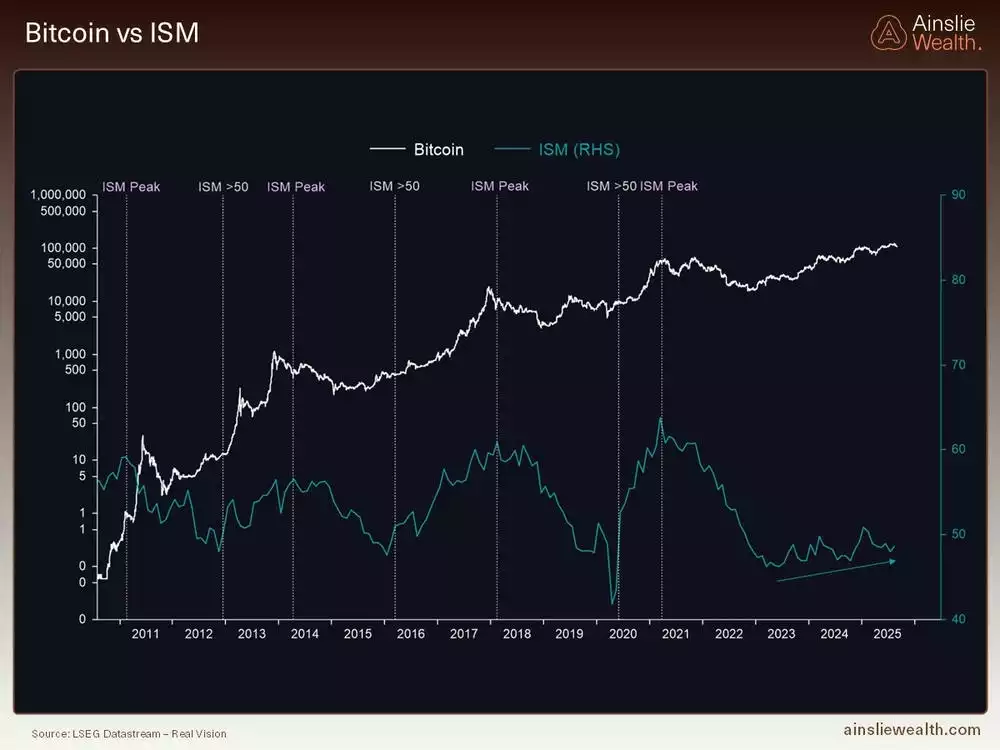Select the ISM (RHS) legend line marker
This screenshot has width=1000, height=750.
[514, 149]
